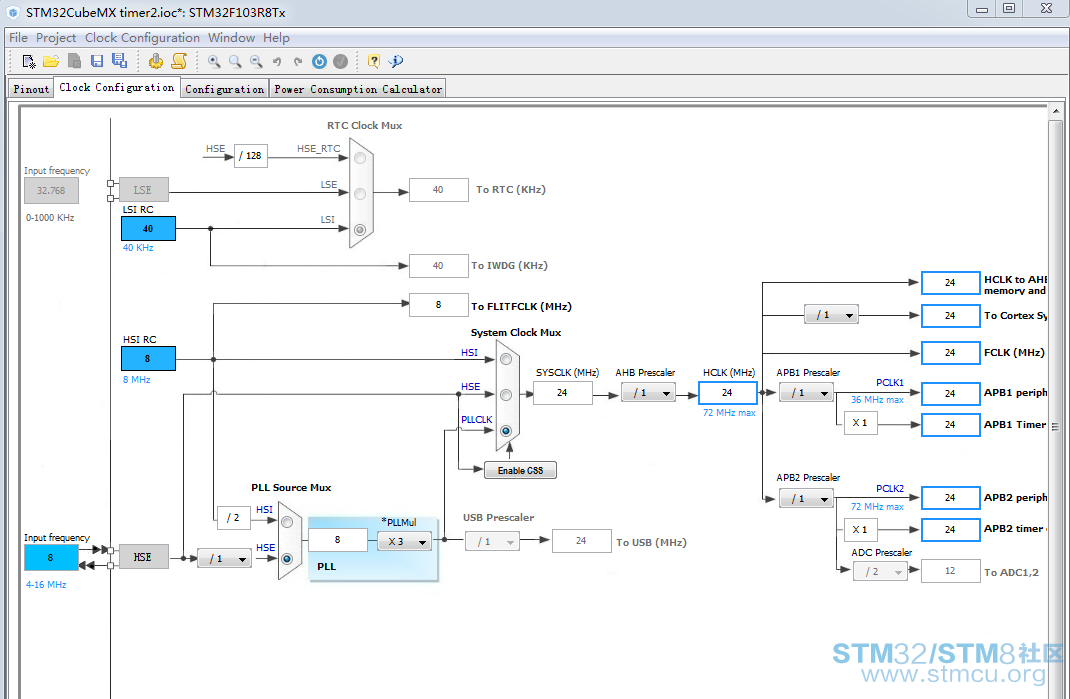Open the Clock Configuration menu
Image resolution: width=1070 pixels, height=699 pixels.
point(142,38)
